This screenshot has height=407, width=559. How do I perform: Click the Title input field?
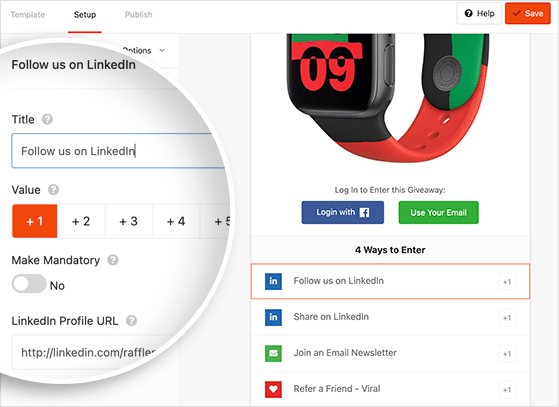click(x=118, y=151)
